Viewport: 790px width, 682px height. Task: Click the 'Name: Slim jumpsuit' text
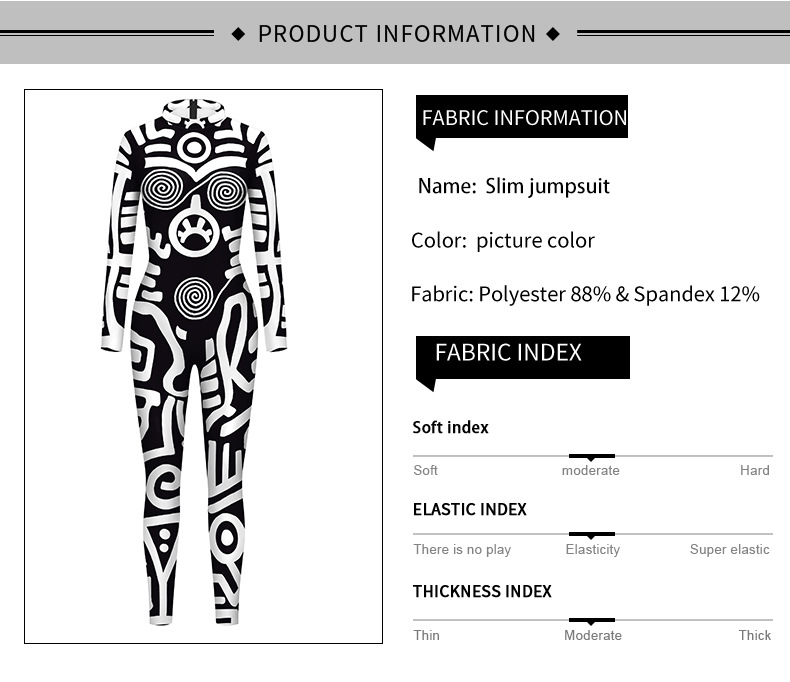pyautogui.click(x=513, y=187)
